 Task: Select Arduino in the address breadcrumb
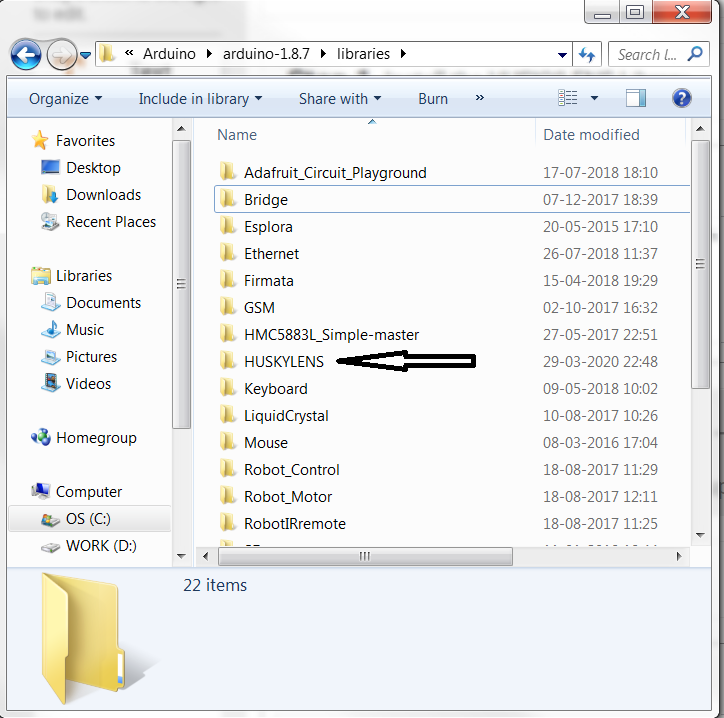tap(169, 54)
